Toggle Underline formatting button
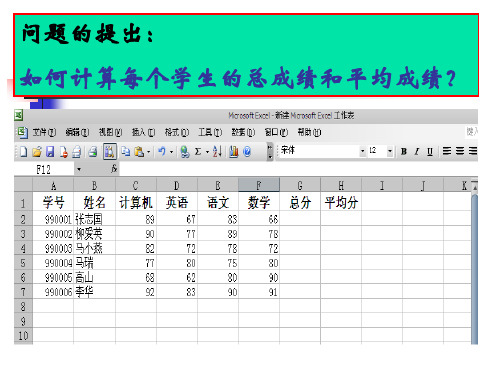The height and width of the screenshot is (375, 500). (x=430, y=152)
